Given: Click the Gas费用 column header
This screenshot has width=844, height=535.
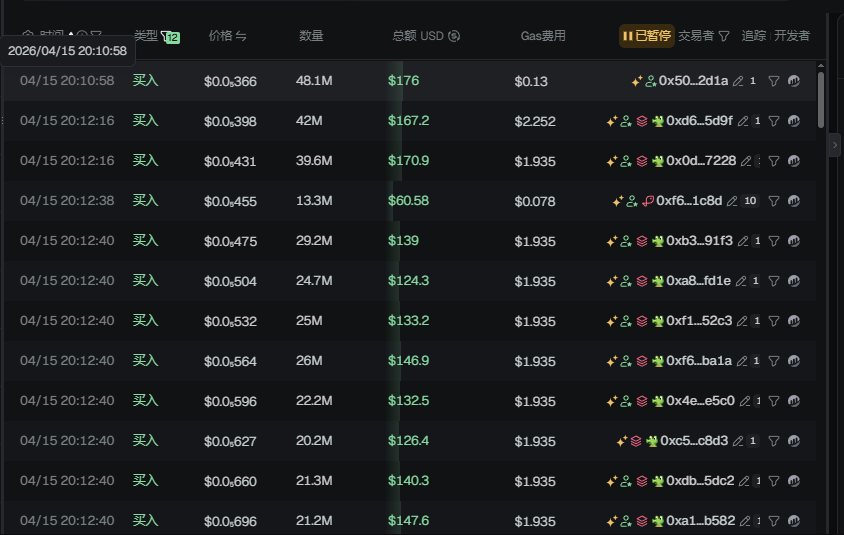Looking at the screenshot, I should click(x=543, y=36).
